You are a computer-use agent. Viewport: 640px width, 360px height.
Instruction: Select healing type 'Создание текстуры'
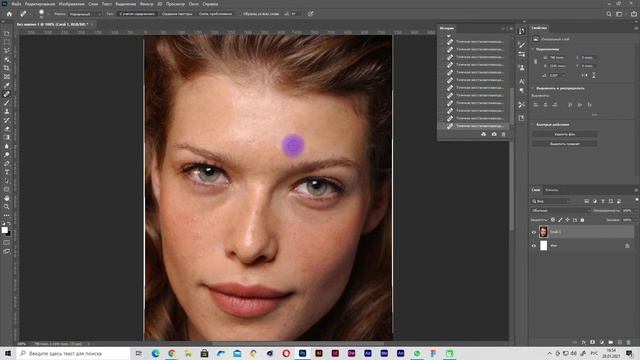177,14
